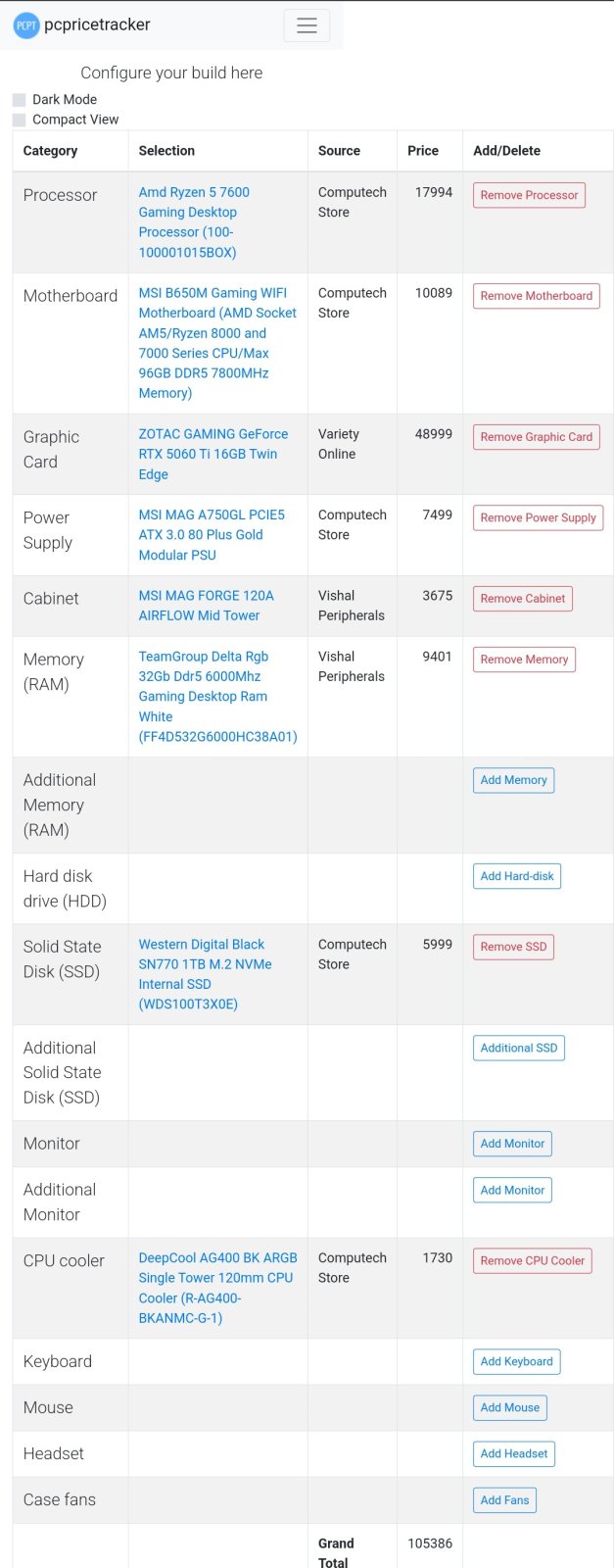Remove the SSD from the build

[513, 947]
